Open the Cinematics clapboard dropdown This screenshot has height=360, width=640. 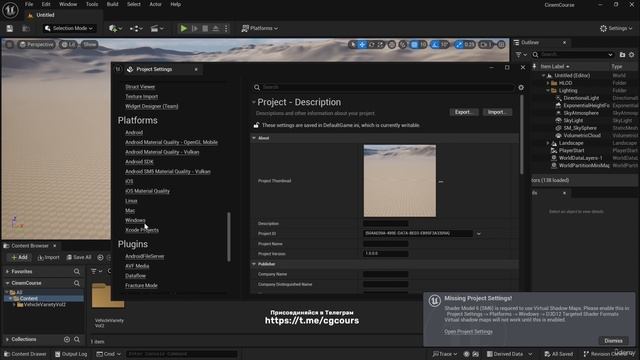[157, 28]
